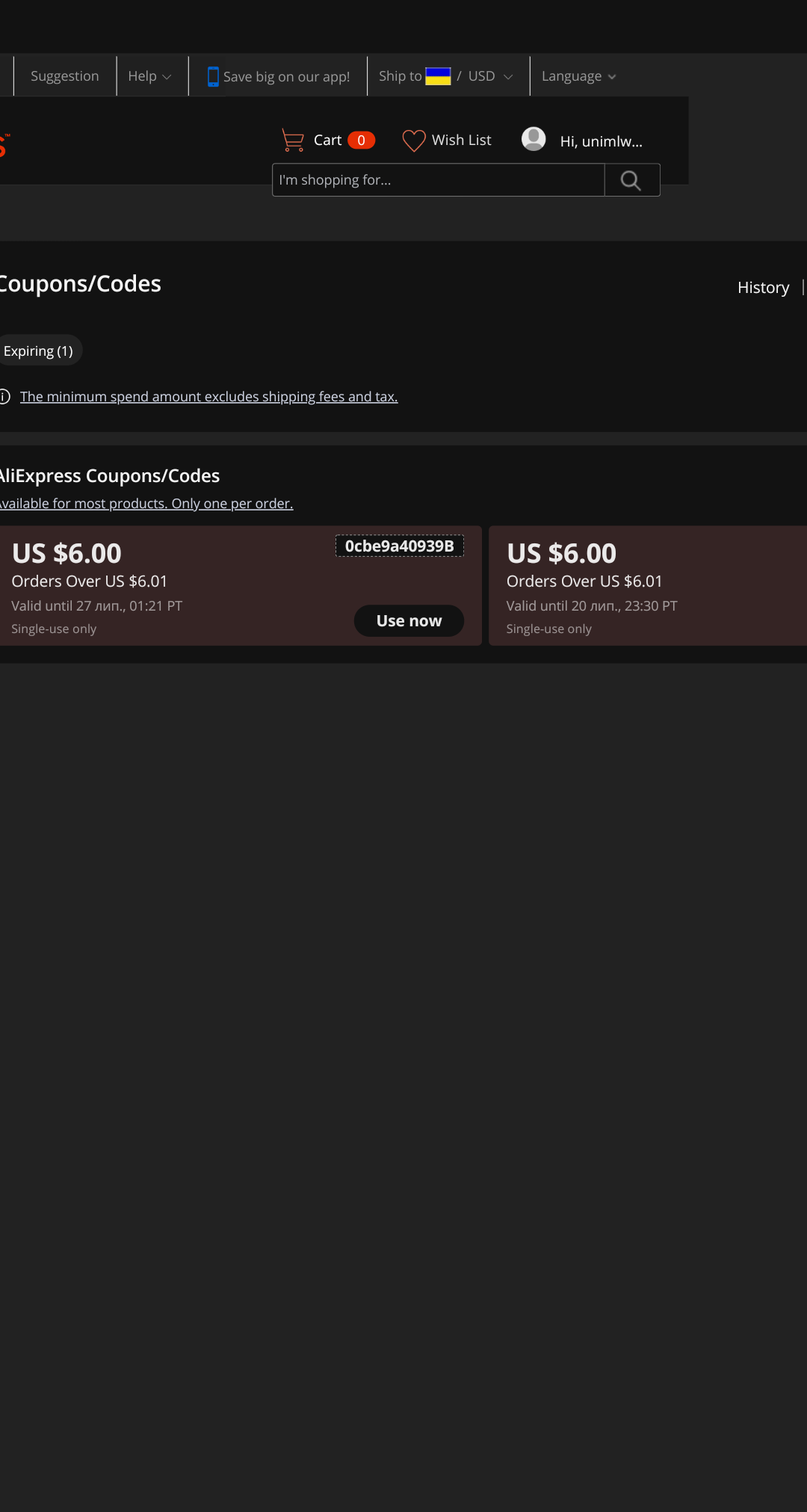
Task: Click Available for most products link
Action: coord(146,504)
